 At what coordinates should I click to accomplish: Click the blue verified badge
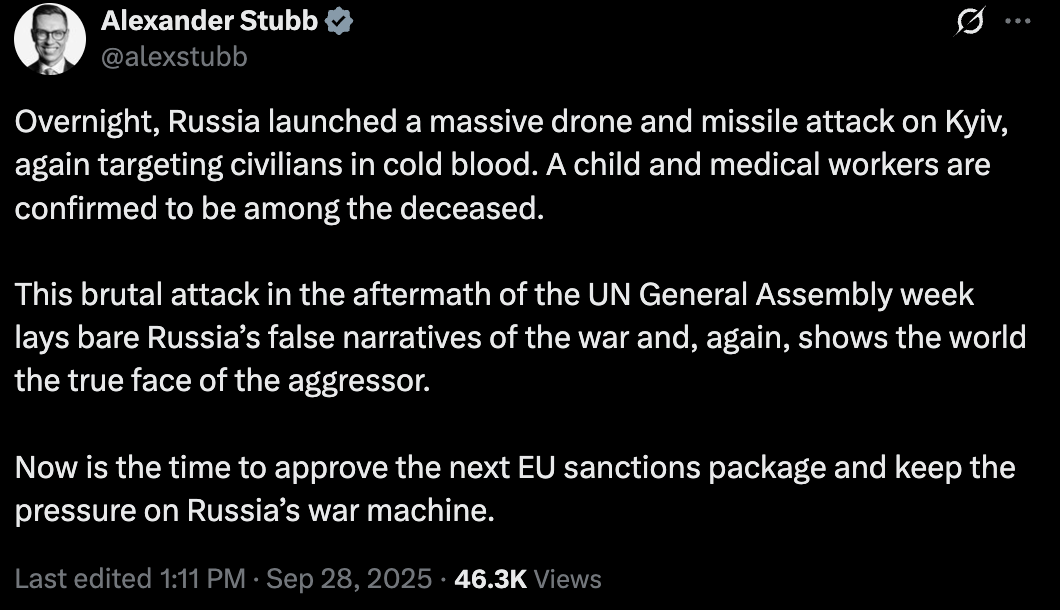[x=340, y=22]
